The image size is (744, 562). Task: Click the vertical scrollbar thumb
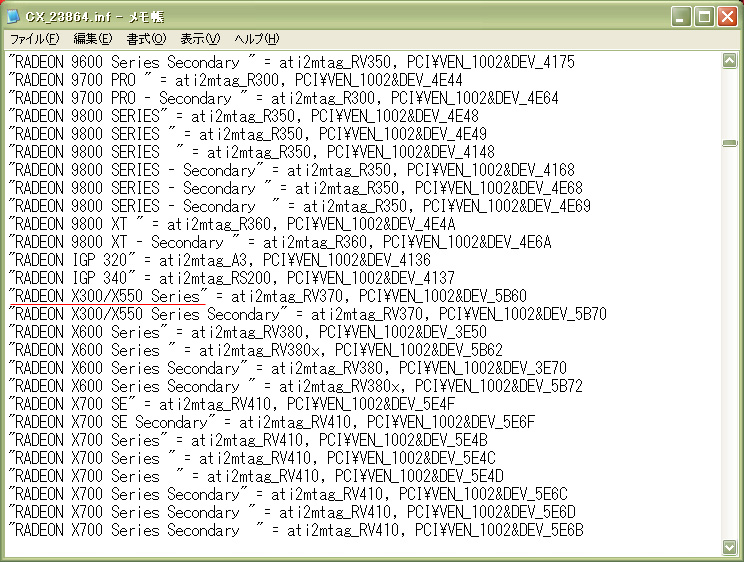730,143
